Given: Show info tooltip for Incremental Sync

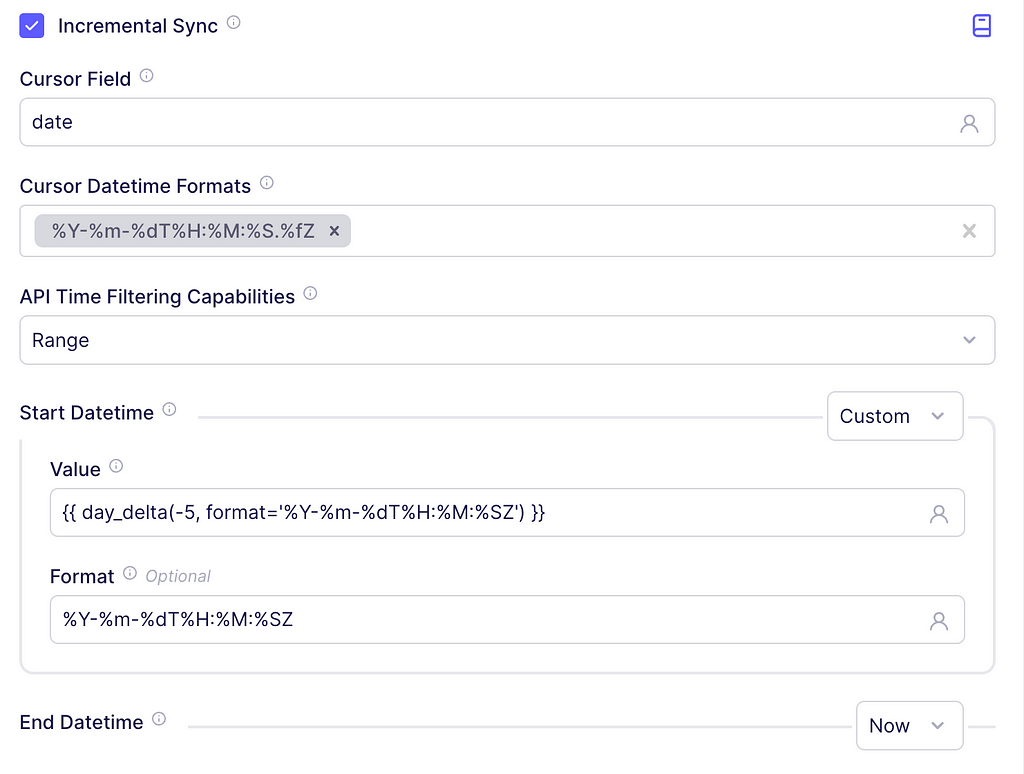Looking at the screenshot, I should [x=233, y=23].
